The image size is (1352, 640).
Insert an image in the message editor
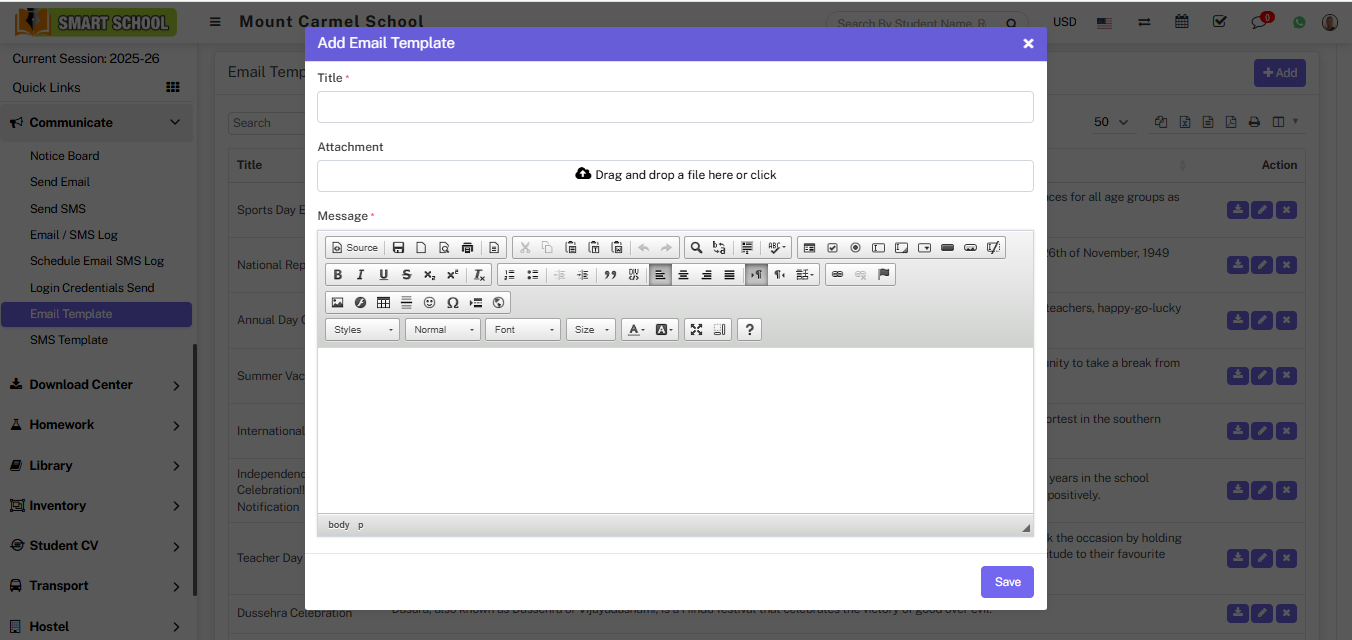[337, 302]
